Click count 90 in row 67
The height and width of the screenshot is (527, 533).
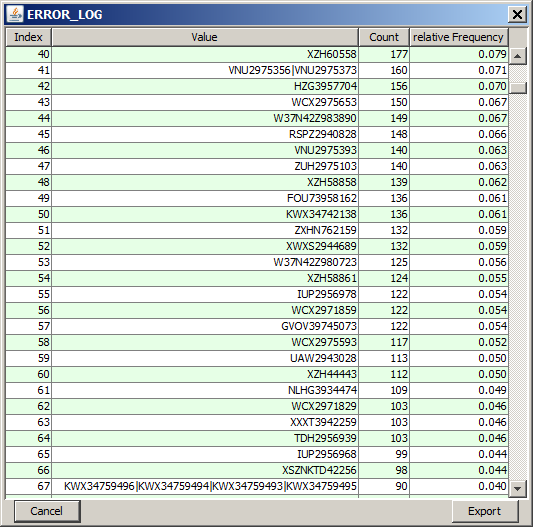coord(384,486)
